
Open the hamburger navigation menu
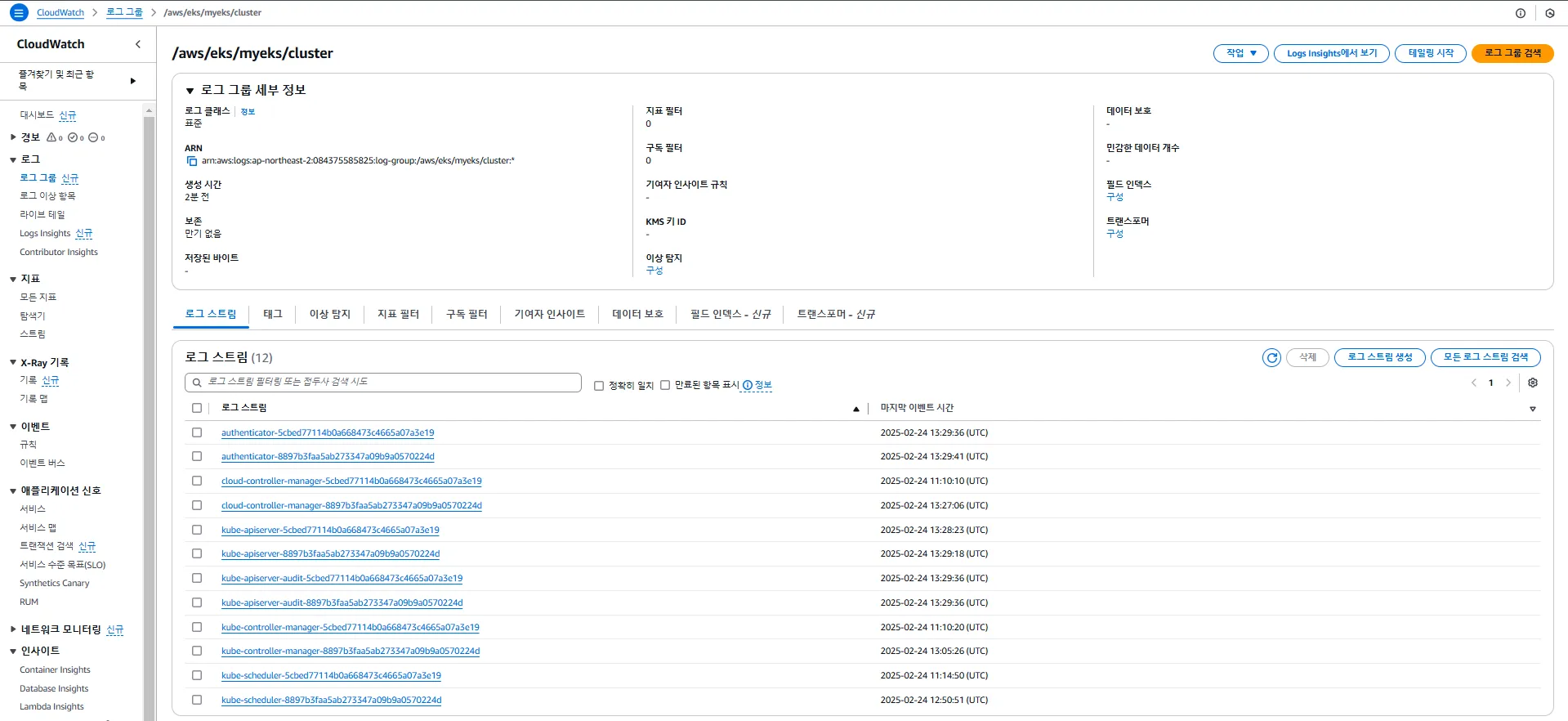(x=19, y=12)
